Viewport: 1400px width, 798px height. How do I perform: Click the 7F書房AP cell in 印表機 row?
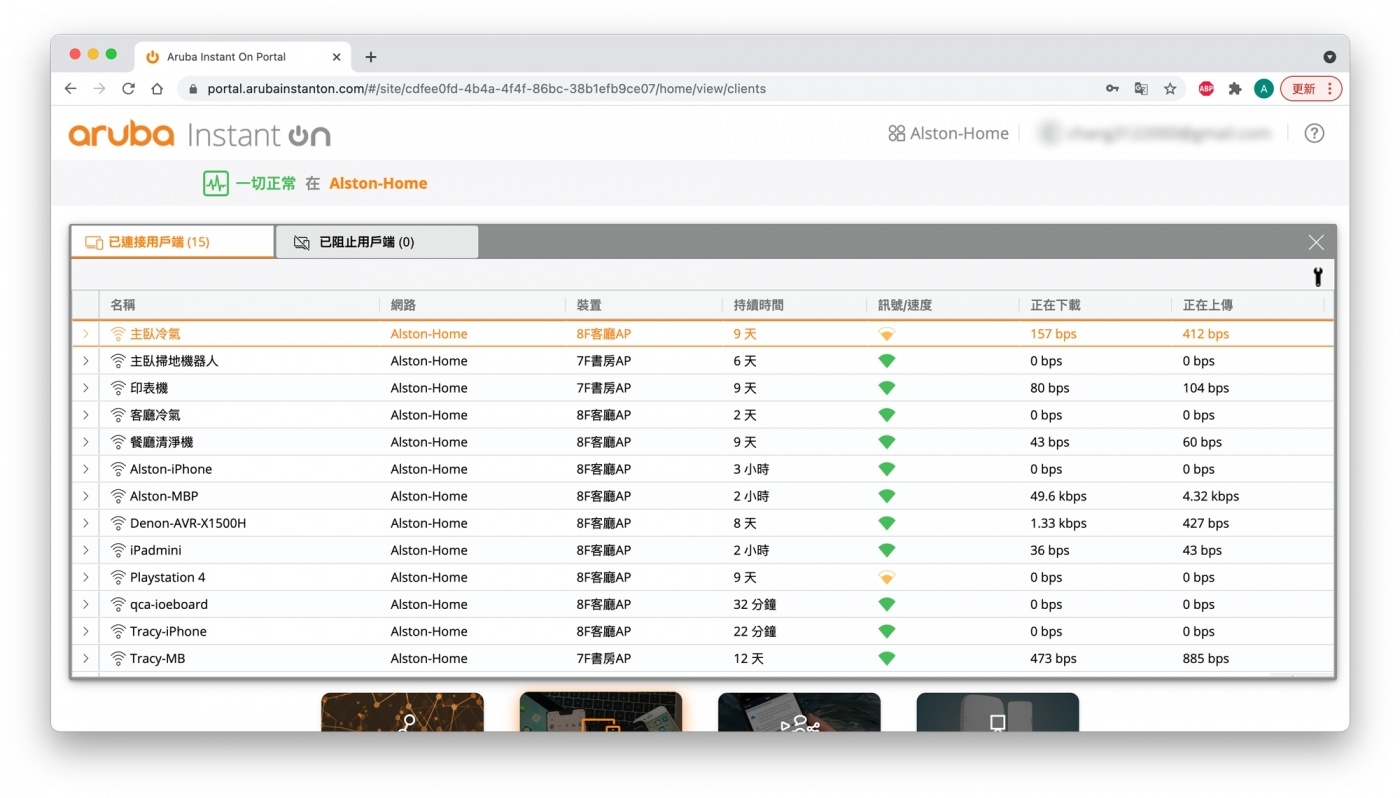[603, 388]
